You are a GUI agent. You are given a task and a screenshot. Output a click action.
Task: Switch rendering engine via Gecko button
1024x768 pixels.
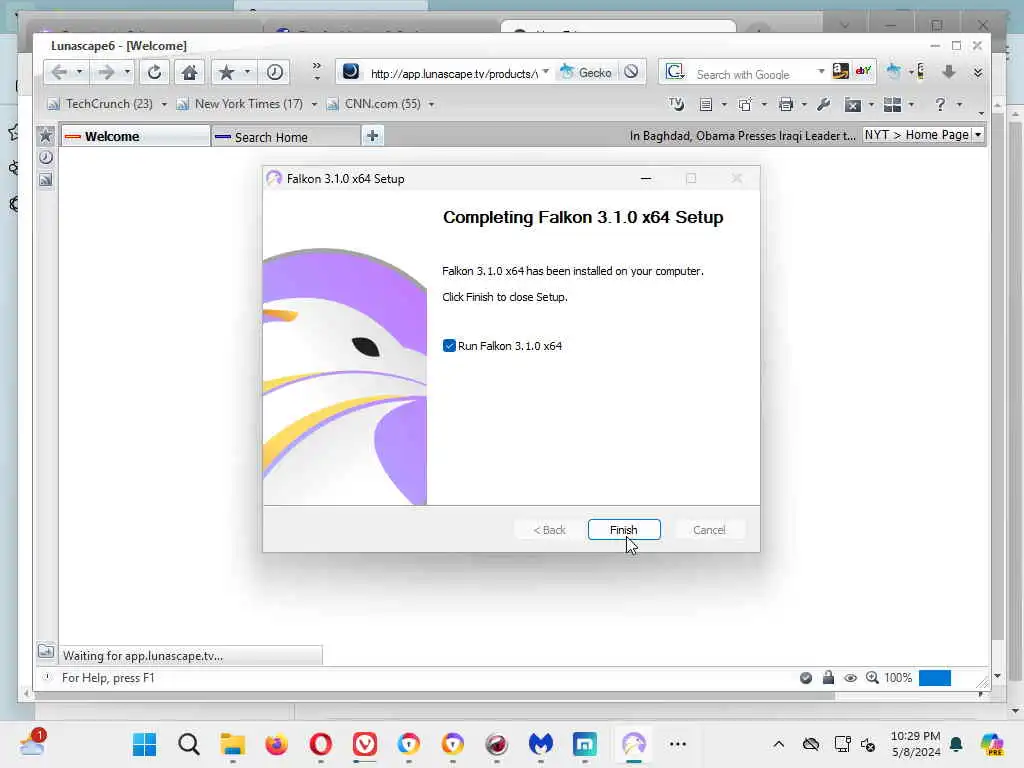[x=586, y=72]
